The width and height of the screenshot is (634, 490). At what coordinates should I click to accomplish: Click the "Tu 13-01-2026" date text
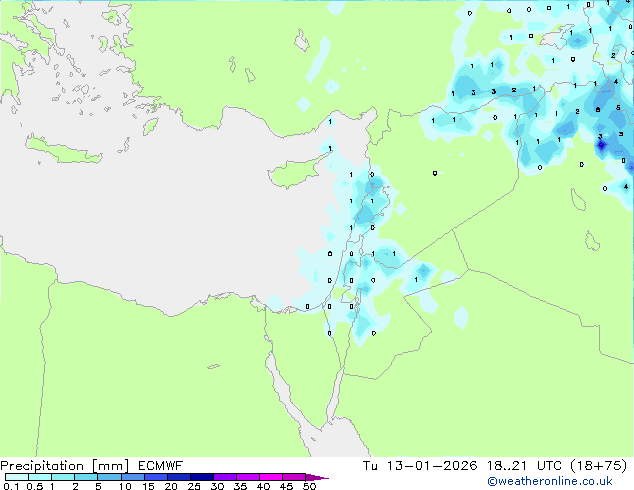(420, 466)
